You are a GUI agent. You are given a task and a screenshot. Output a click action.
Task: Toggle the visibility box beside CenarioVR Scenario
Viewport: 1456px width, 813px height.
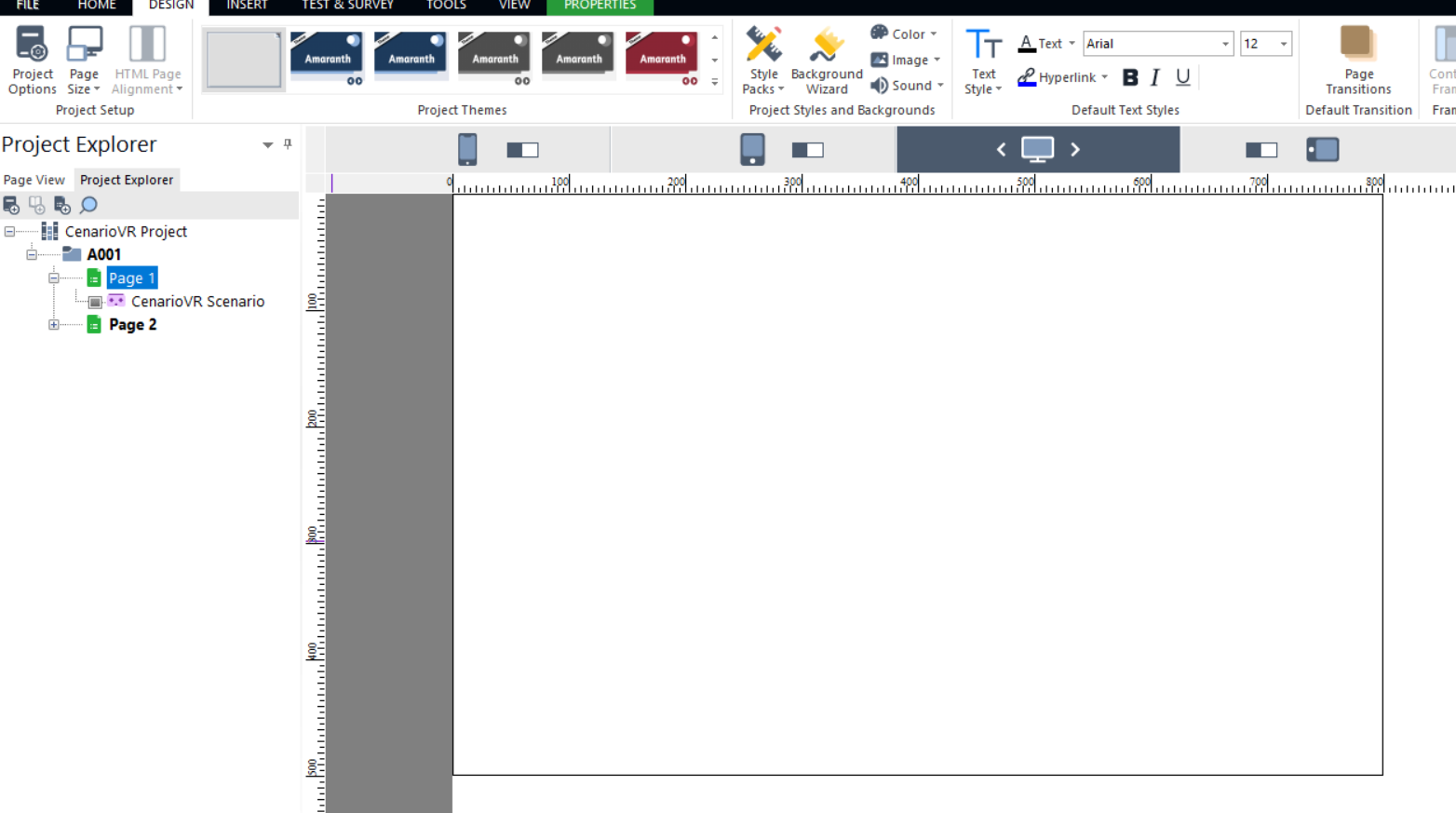pyautogui.click(x=95, y=302)
